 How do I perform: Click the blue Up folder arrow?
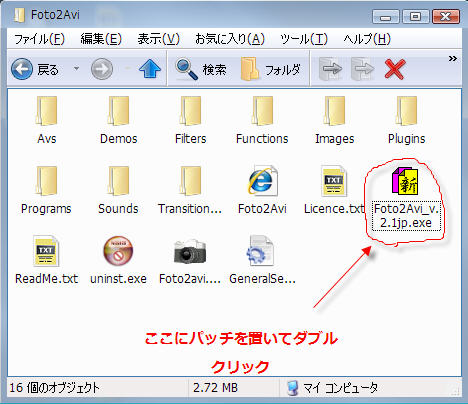pyautogui.click(x=150, y=69)
